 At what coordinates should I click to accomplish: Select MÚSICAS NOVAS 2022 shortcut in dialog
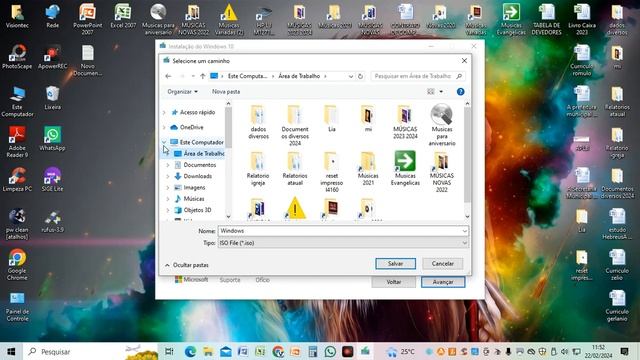(x=442, y=172)
